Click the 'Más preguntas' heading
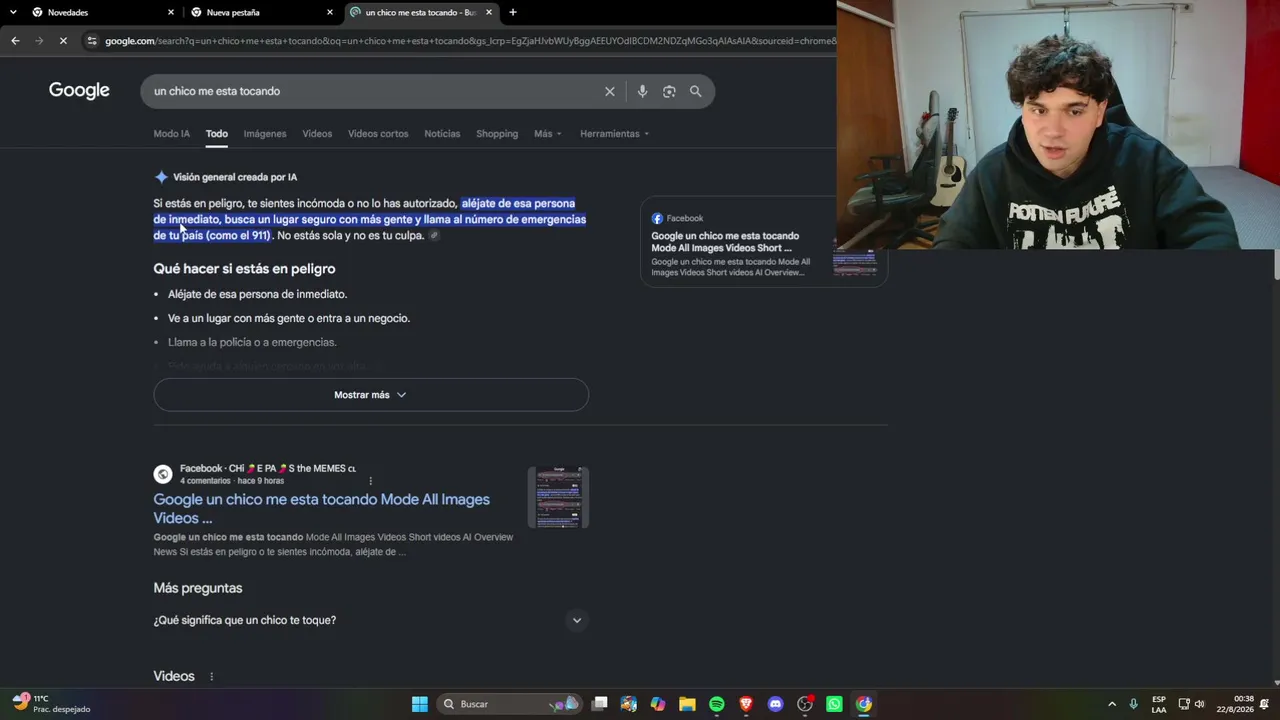Screen dimensions: 1280x720 [x=198, y=588]
